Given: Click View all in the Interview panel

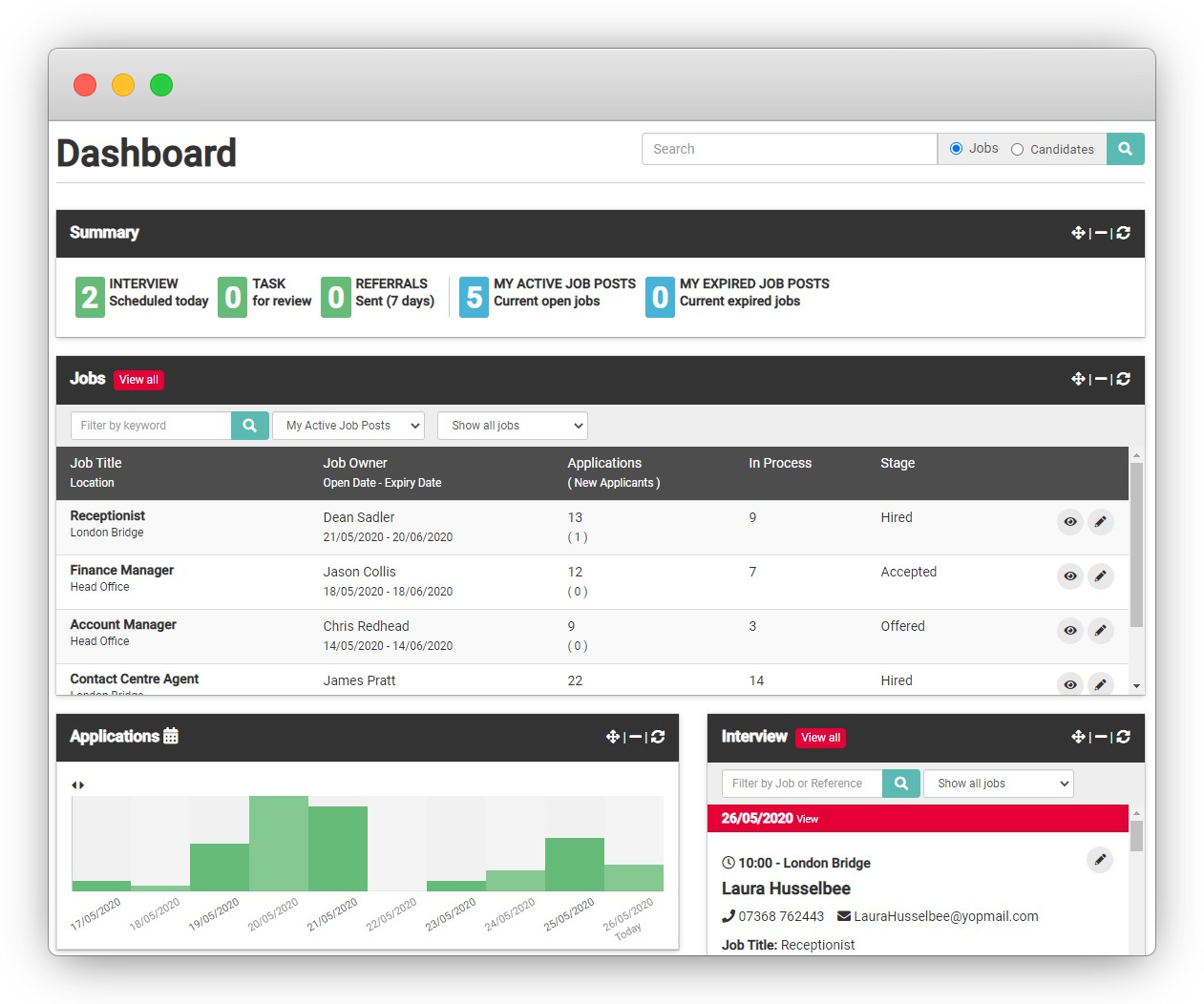Looking at the screenshot, I should point(820,738).
